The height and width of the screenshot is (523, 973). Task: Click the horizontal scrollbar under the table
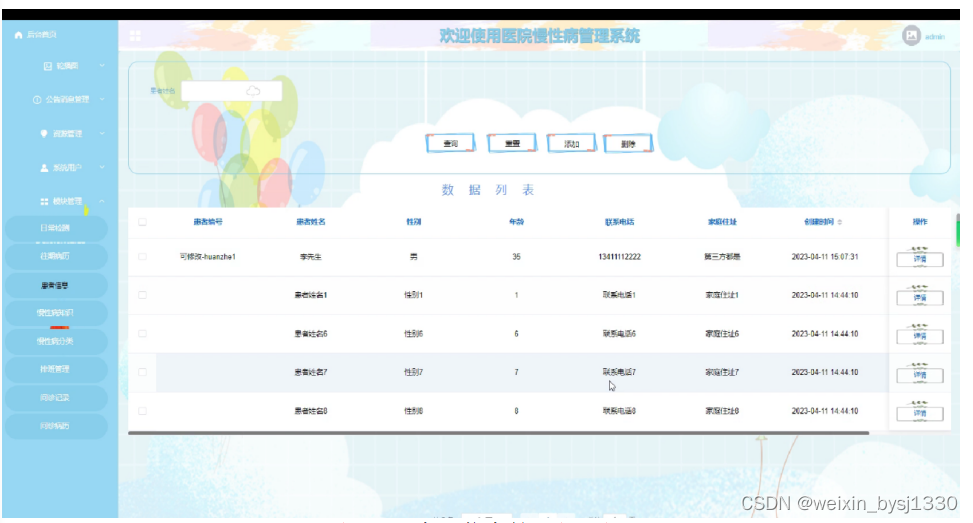498,433
